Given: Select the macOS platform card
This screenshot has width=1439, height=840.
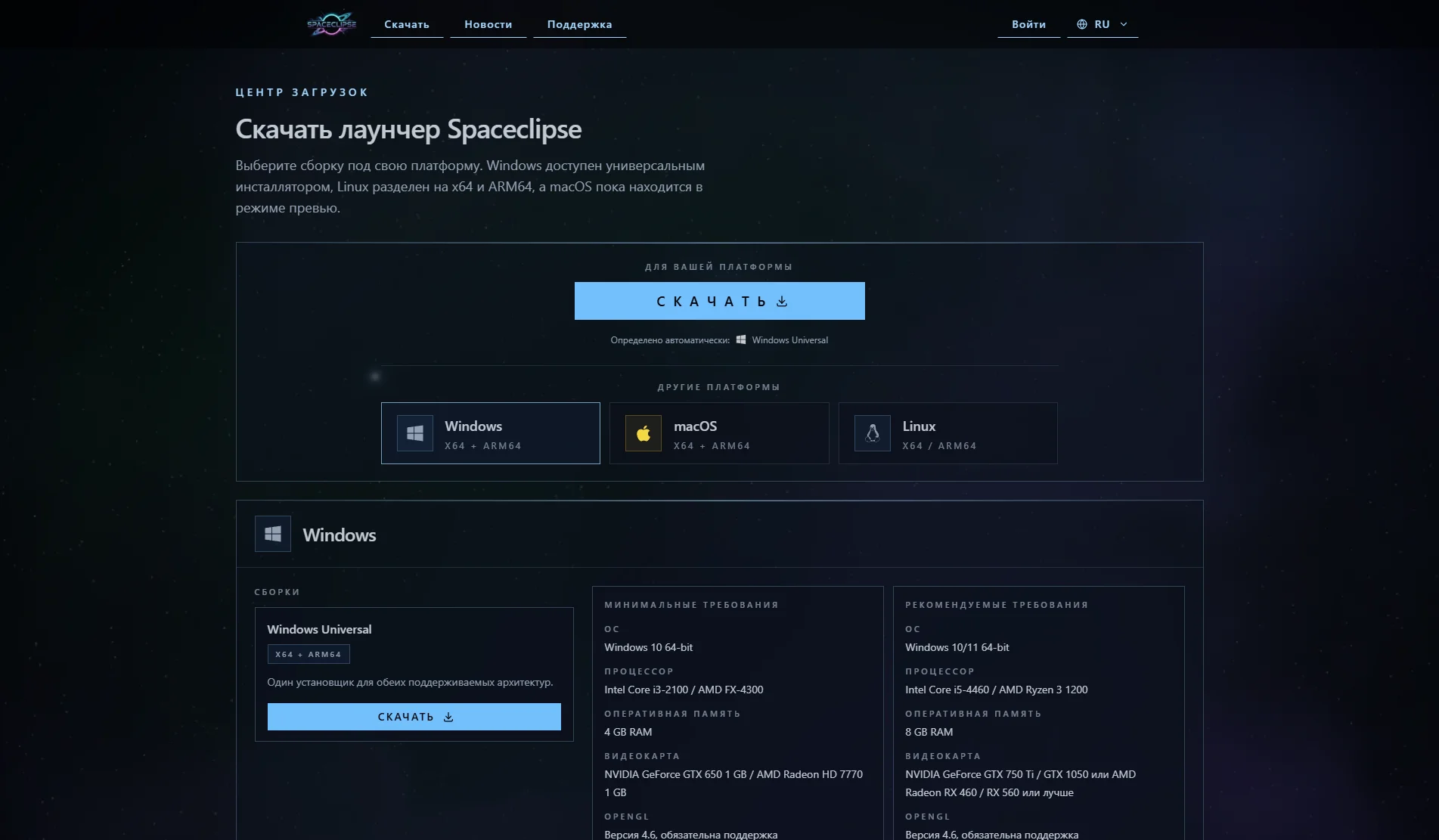Looking at the screenshot, I should [719, 433].
